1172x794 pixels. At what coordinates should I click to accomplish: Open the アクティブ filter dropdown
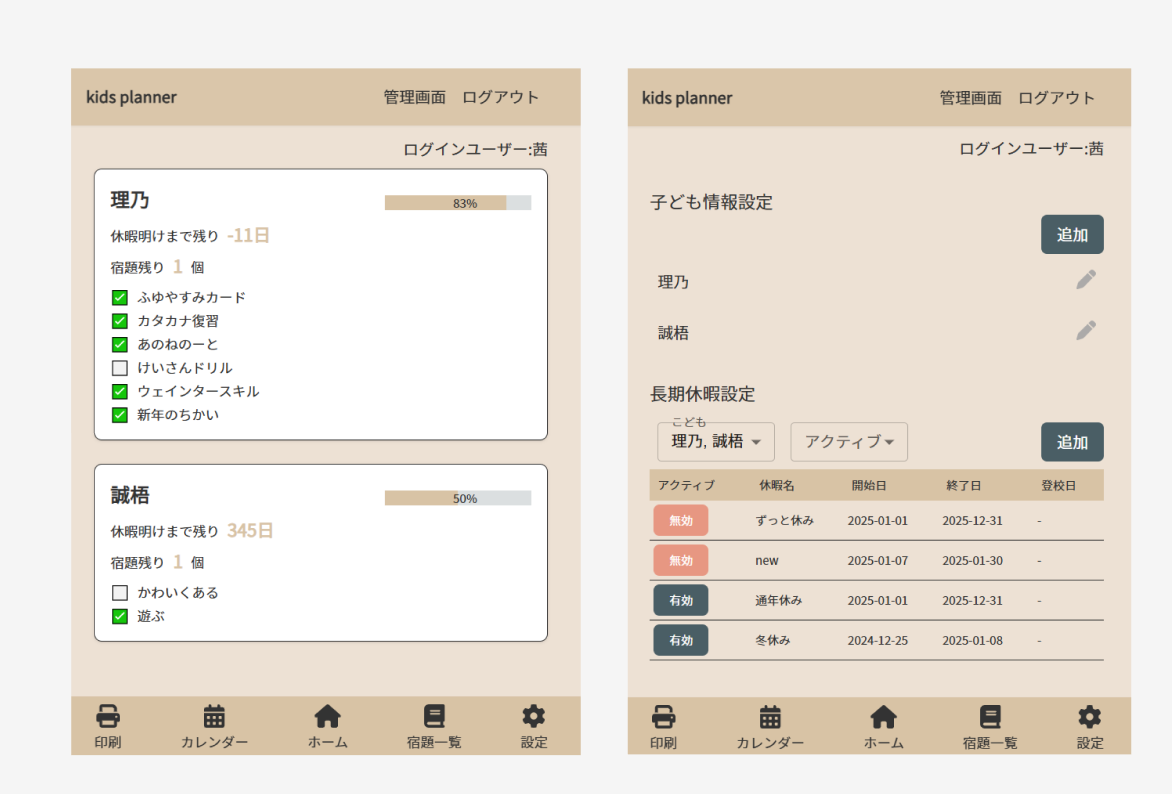coord(849,442)
